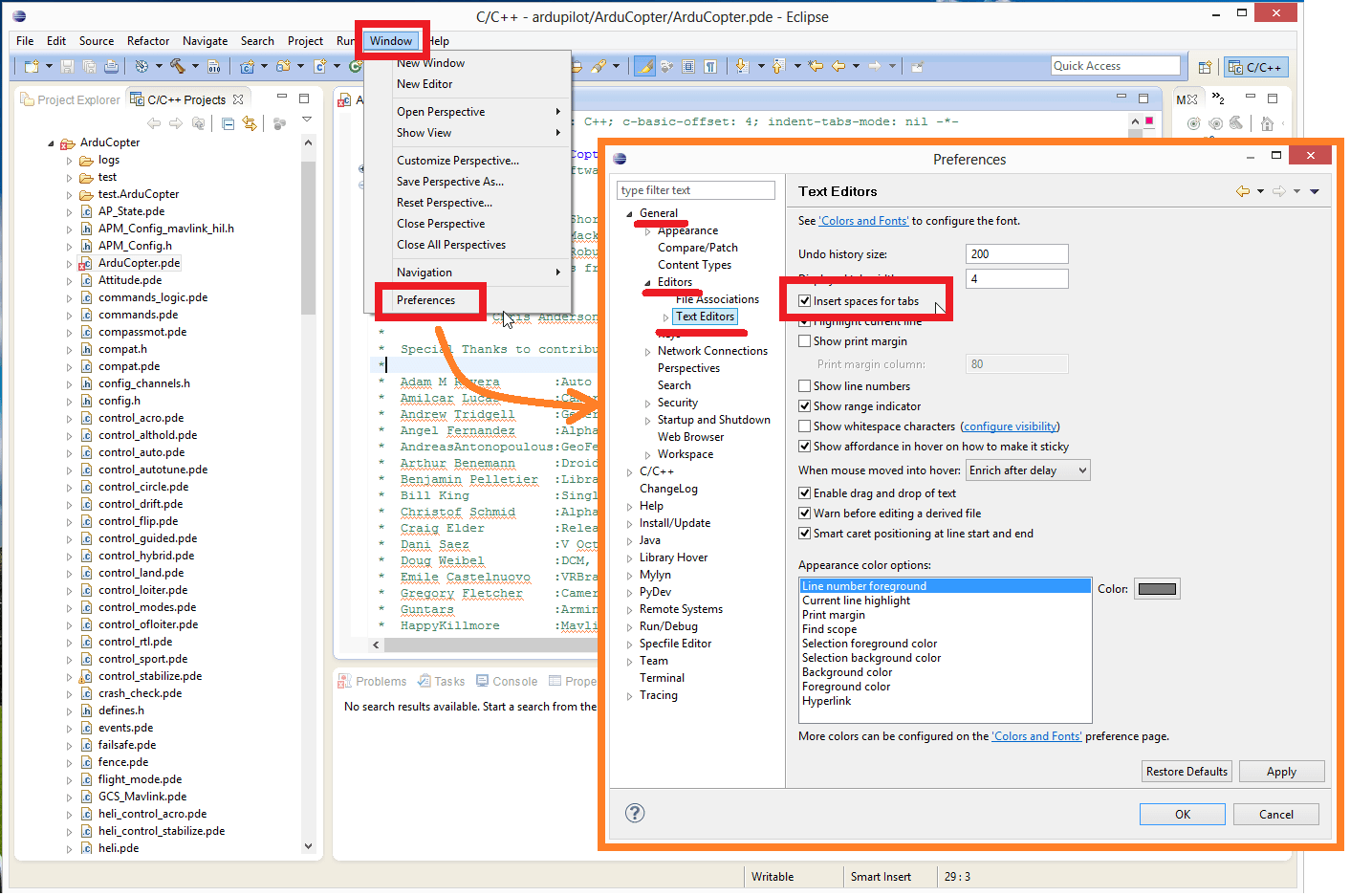The image size is (1350, 896).
Task: Click the Open Perspective icon near Quick Access
Action: (1206, 67)
